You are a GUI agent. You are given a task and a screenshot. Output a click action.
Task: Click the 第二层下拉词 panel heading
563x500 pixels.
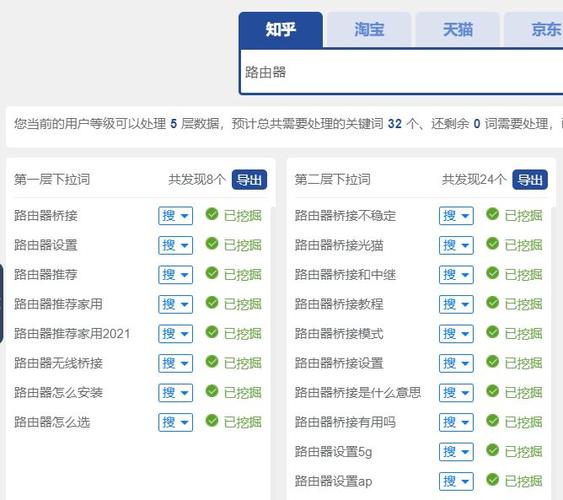click(332, 179)
